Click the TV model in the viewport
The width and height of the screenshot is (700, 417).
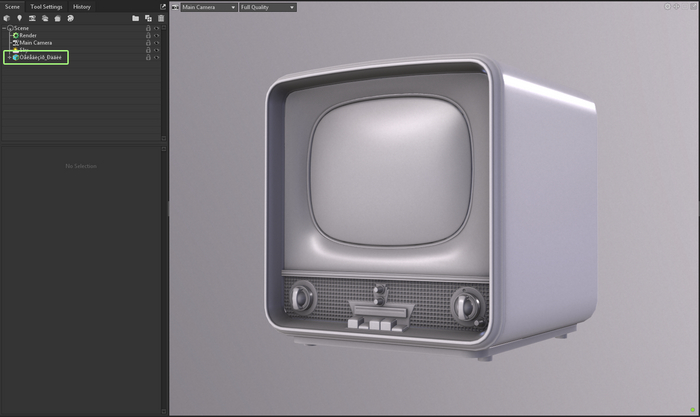[x=431, y=208]
